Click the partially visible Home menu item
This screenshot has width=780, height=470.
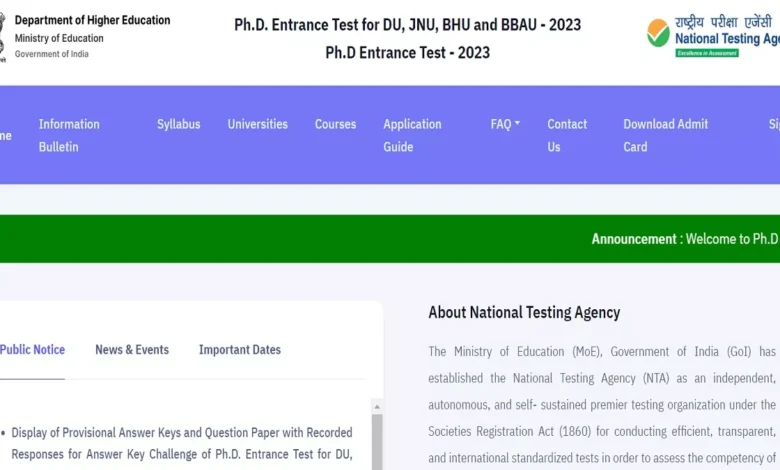pos(5,135)
